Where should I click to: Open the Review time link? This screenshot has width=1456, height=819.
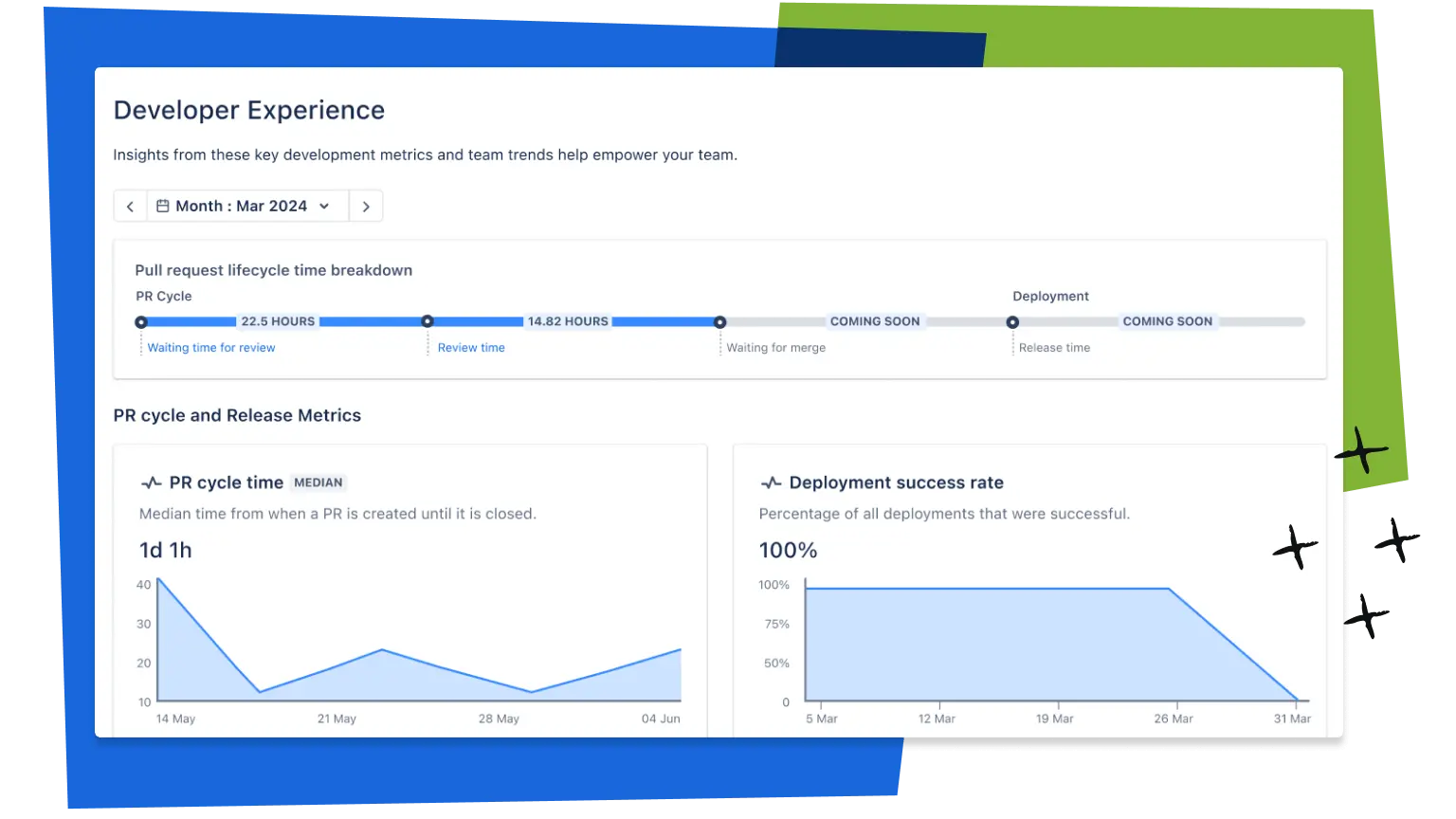(x=471, y=348)
